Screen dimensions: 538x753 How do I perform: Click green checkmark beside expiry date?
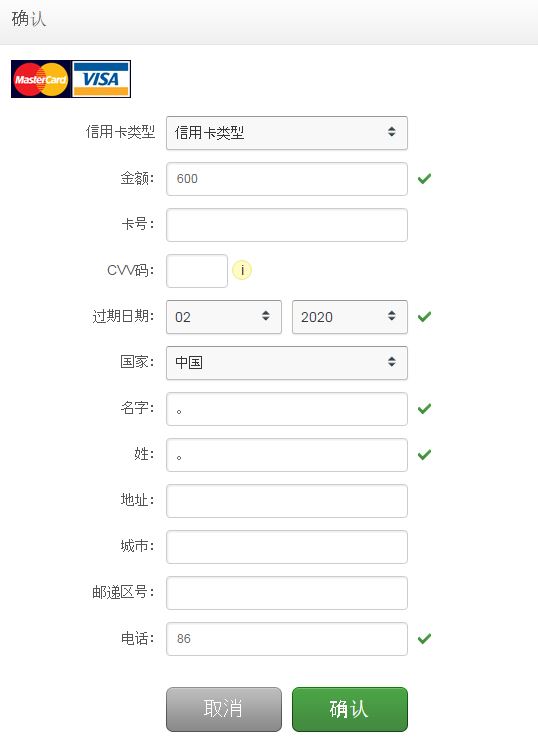(424, 317)
